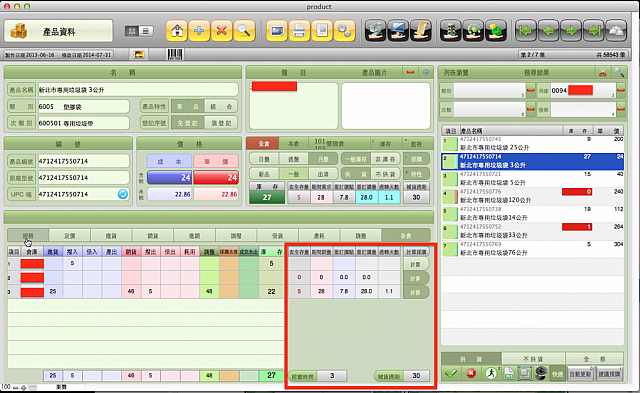This screenshot has height=393, width=640.
Task: Click the hand holding scroll toolbar icon
Action: point(421,31)
